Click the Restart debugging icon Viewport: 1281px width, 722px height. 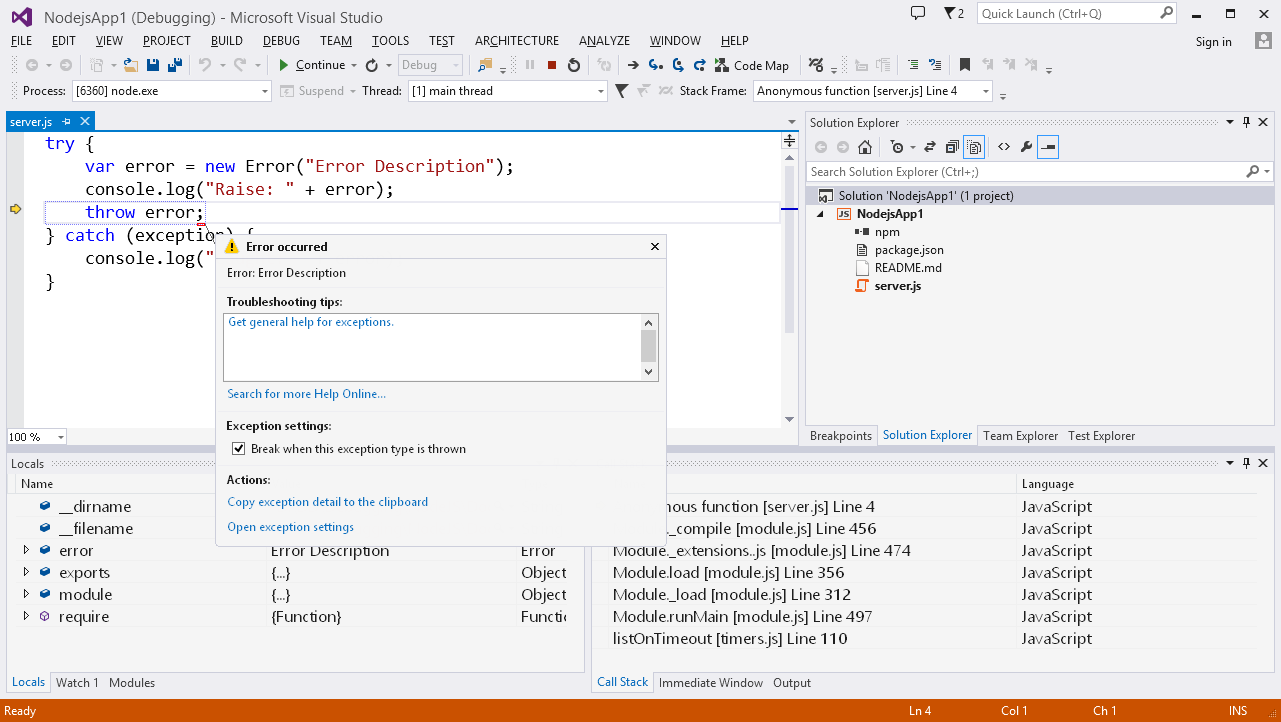coord(574,65)
